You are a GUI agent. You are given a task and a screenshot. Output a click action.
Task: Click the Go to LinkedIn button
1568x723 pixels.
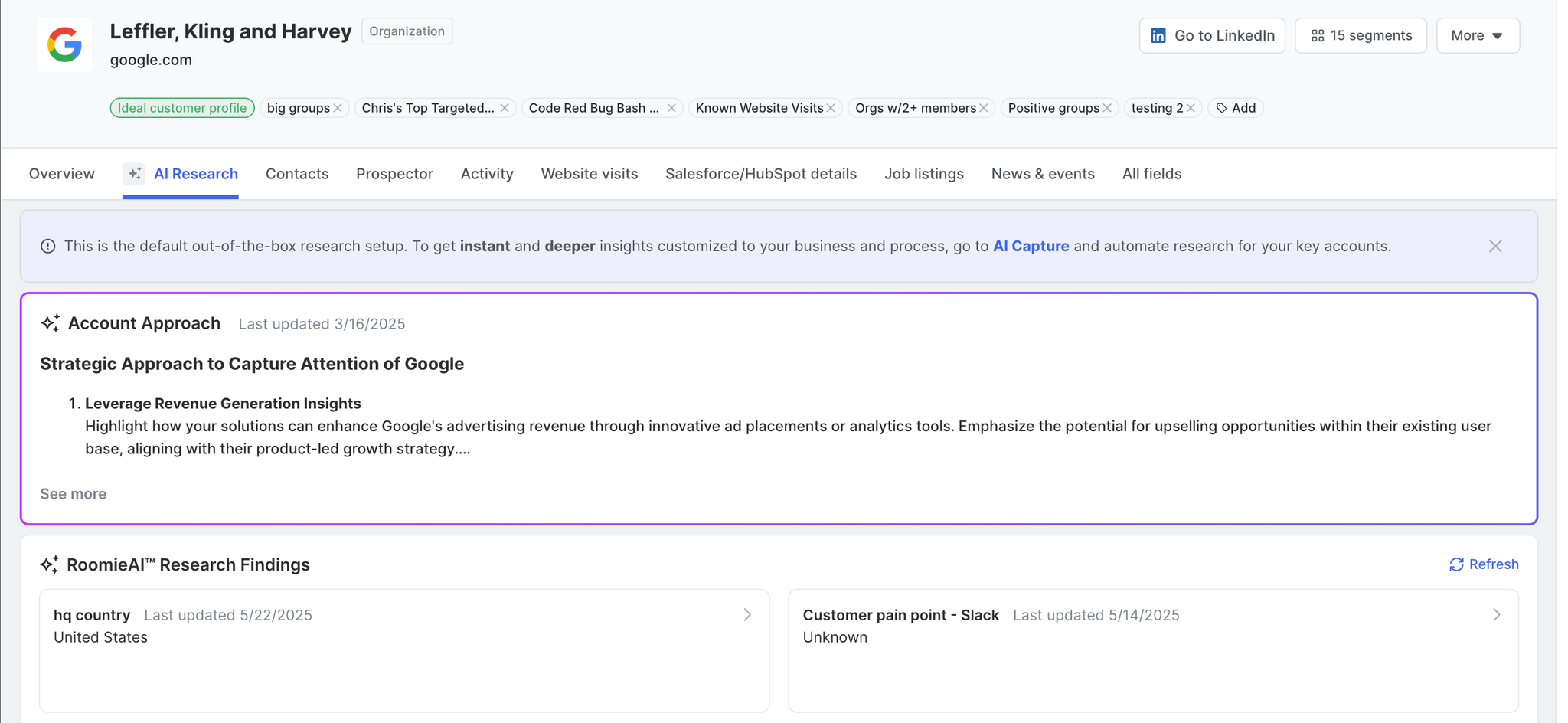click(1212, 36)
